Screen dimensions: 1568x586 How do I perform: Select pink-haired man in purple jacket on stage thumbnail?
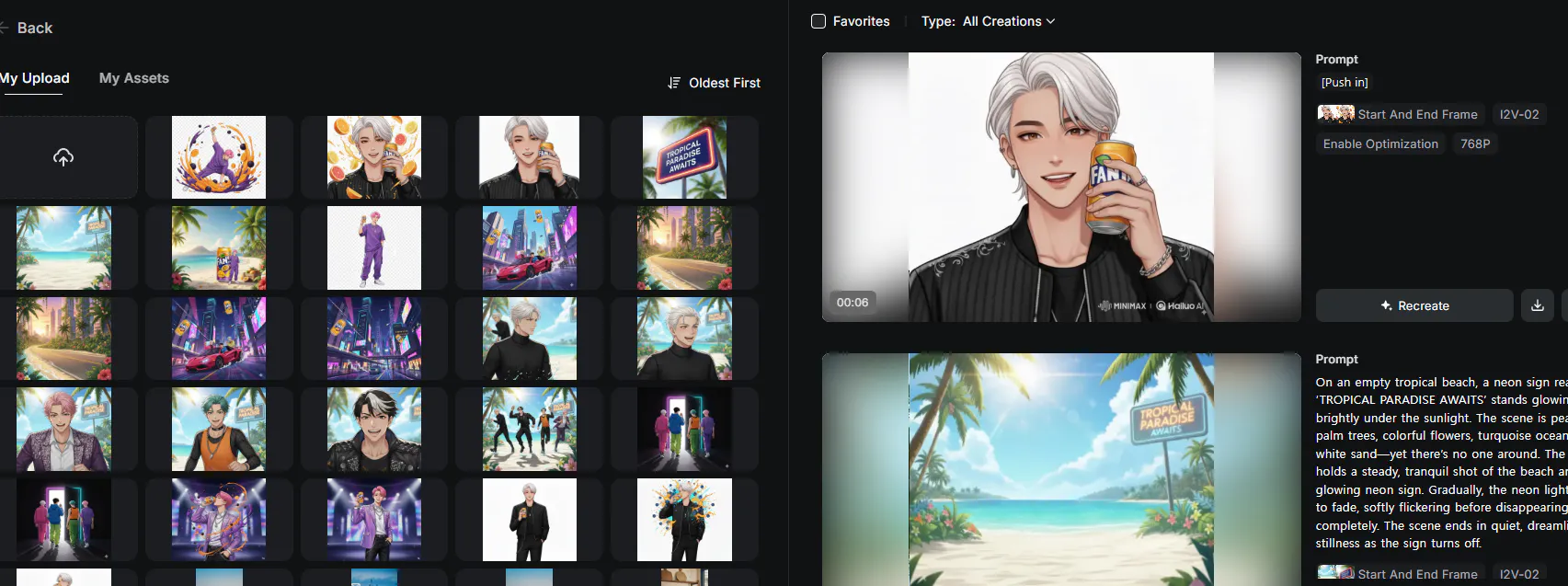[374, 520]
